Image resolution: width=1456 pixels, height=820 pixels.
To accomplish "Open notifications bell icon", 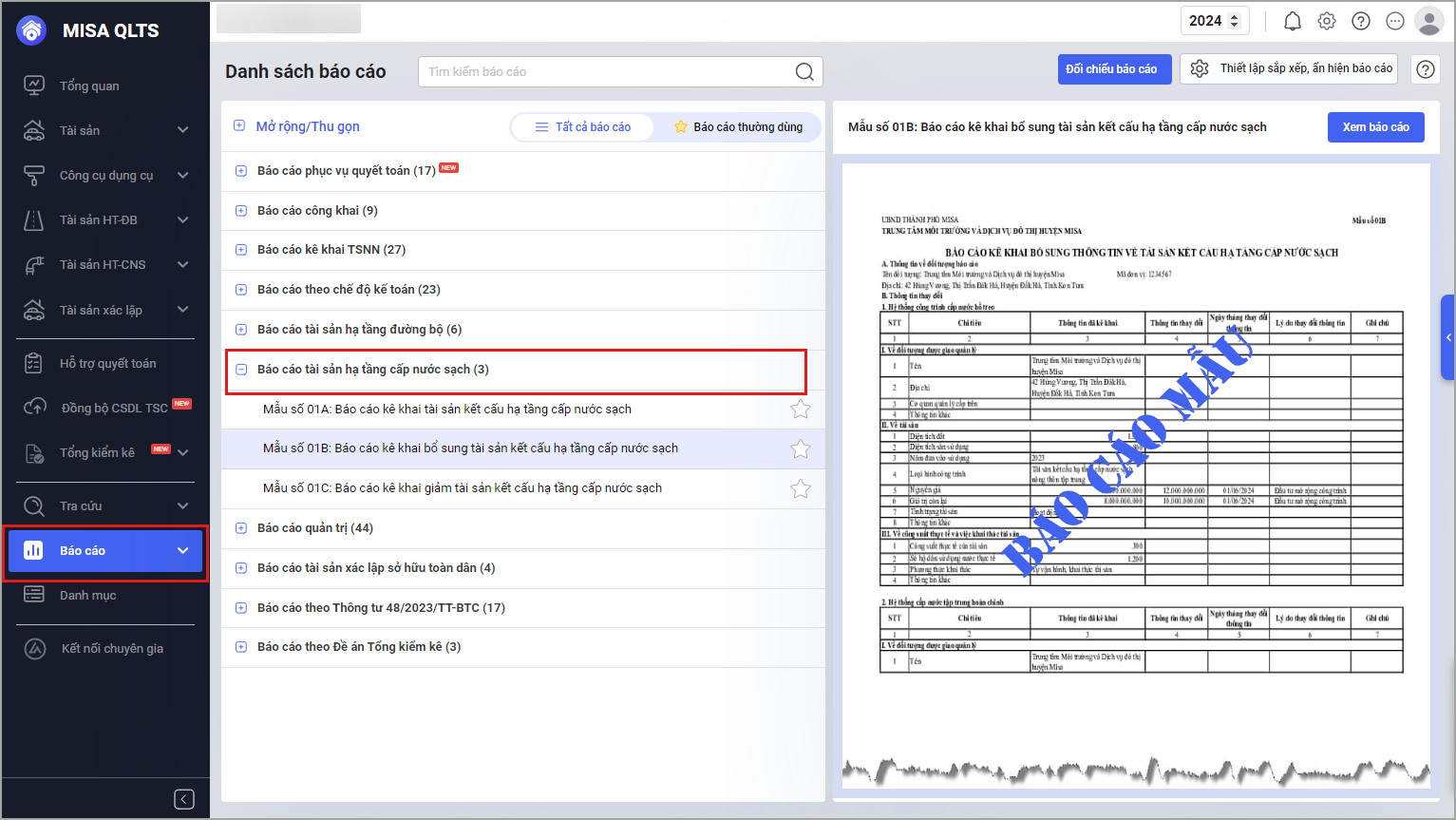I will [1293, 21].
